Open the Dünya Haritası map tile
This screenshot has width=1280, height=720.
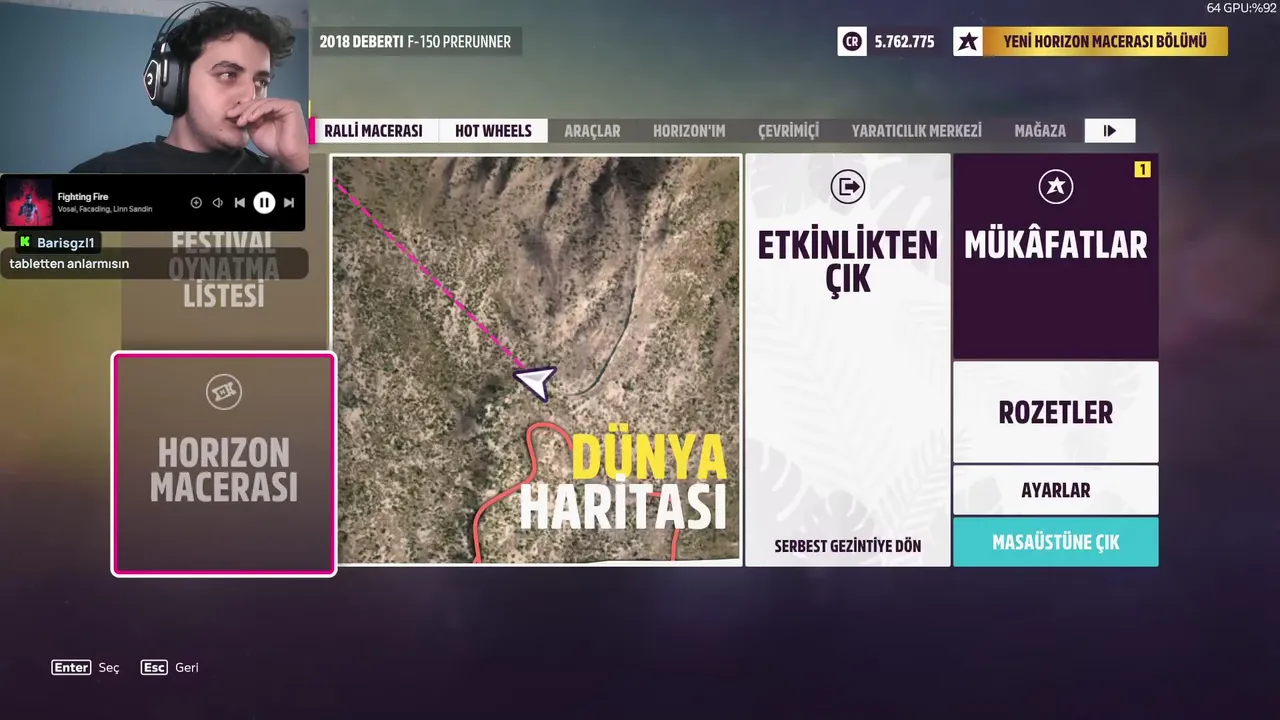[536, 360]
